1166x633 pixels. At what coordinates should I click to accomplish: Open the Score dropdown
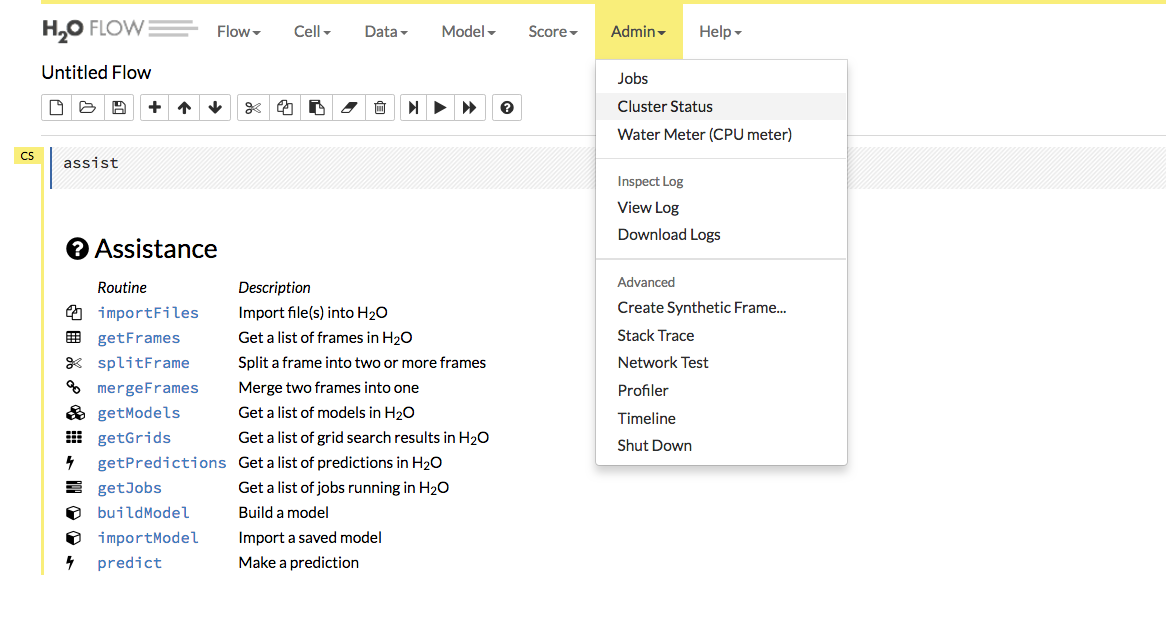coord(552,31)
